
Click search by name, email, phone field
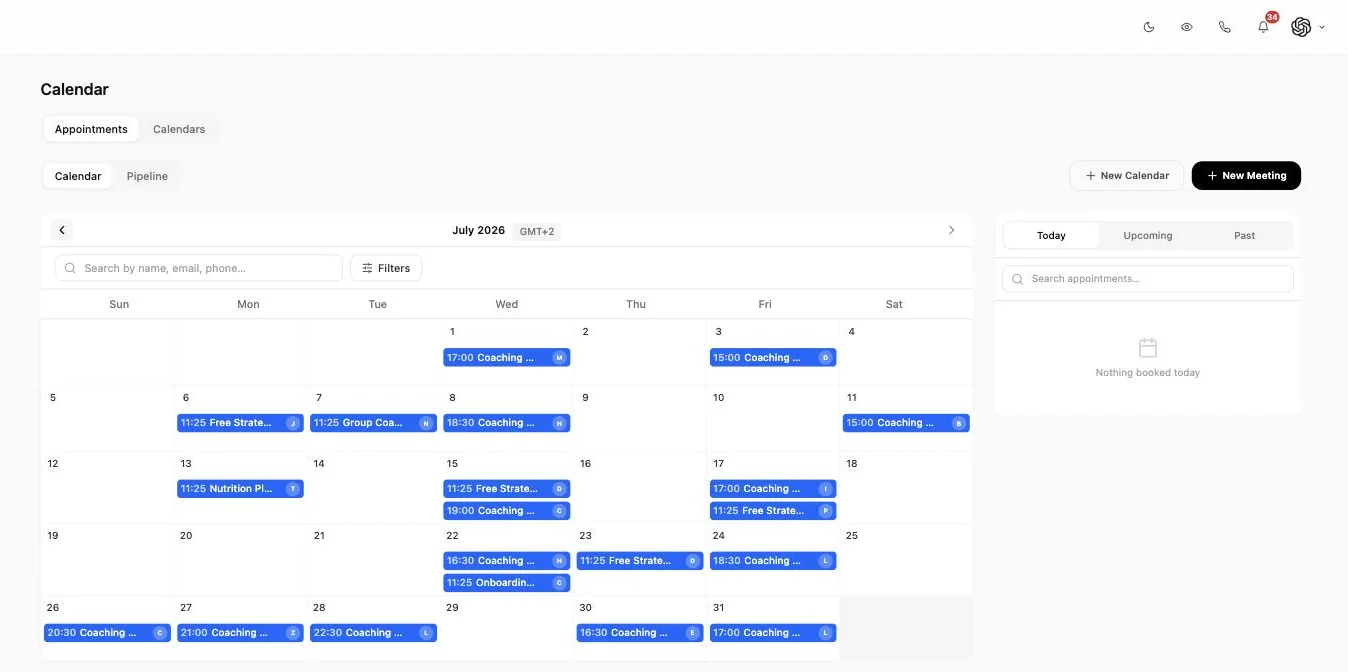click(199, 268)
